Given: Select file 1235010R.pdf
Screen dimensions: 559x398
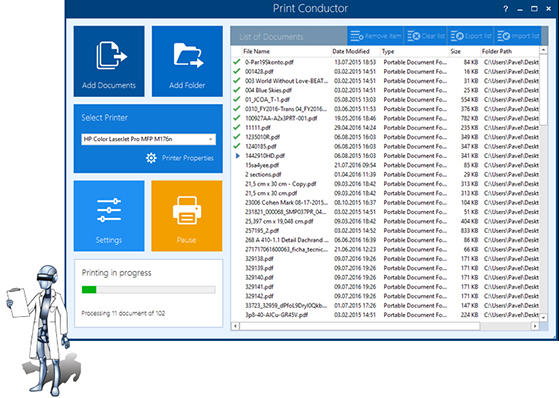Looking at the screenshot, I should click(262, 137).
